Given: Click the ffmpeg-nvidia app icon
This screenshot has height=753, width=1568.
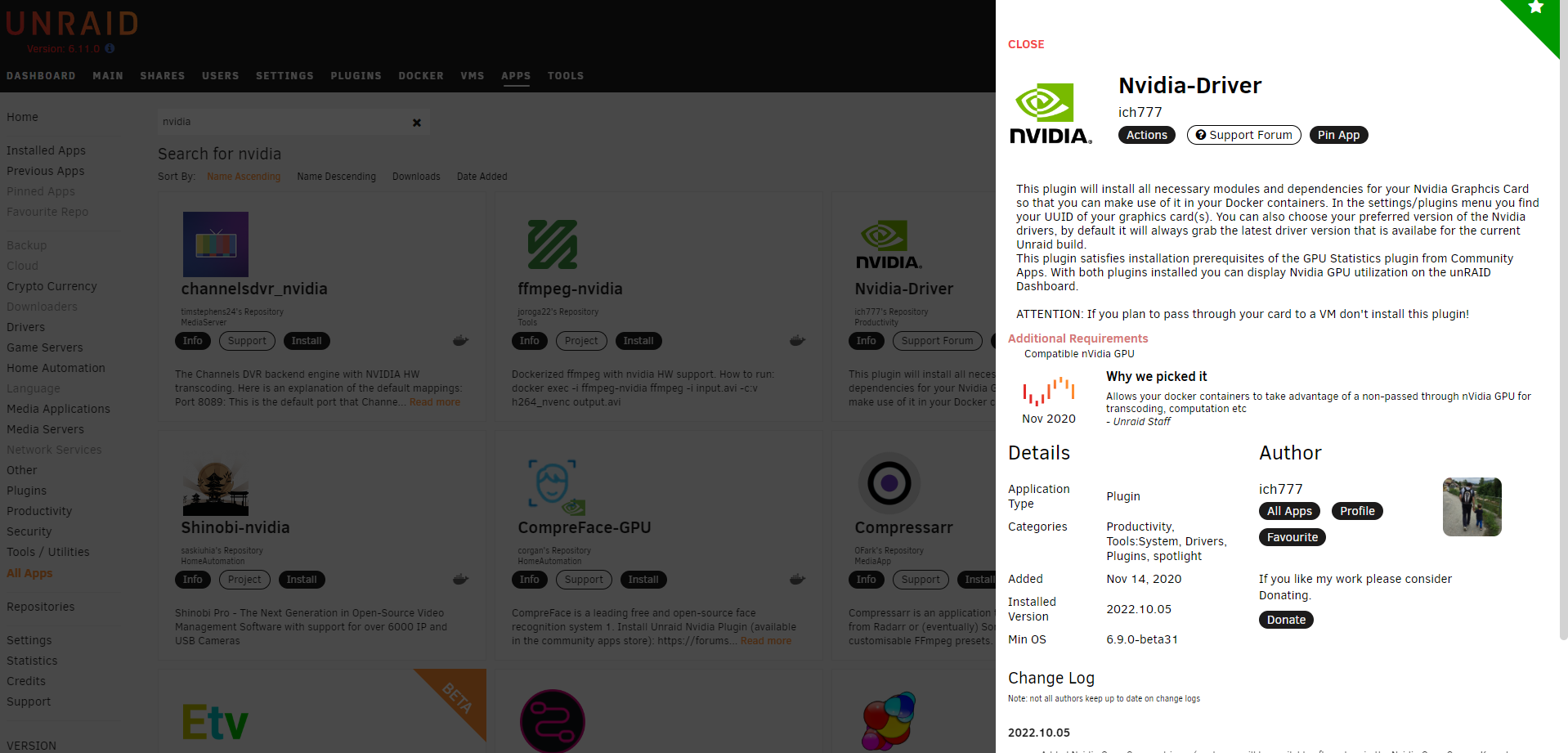Looking at the screenshot, I should pos(553,244).
